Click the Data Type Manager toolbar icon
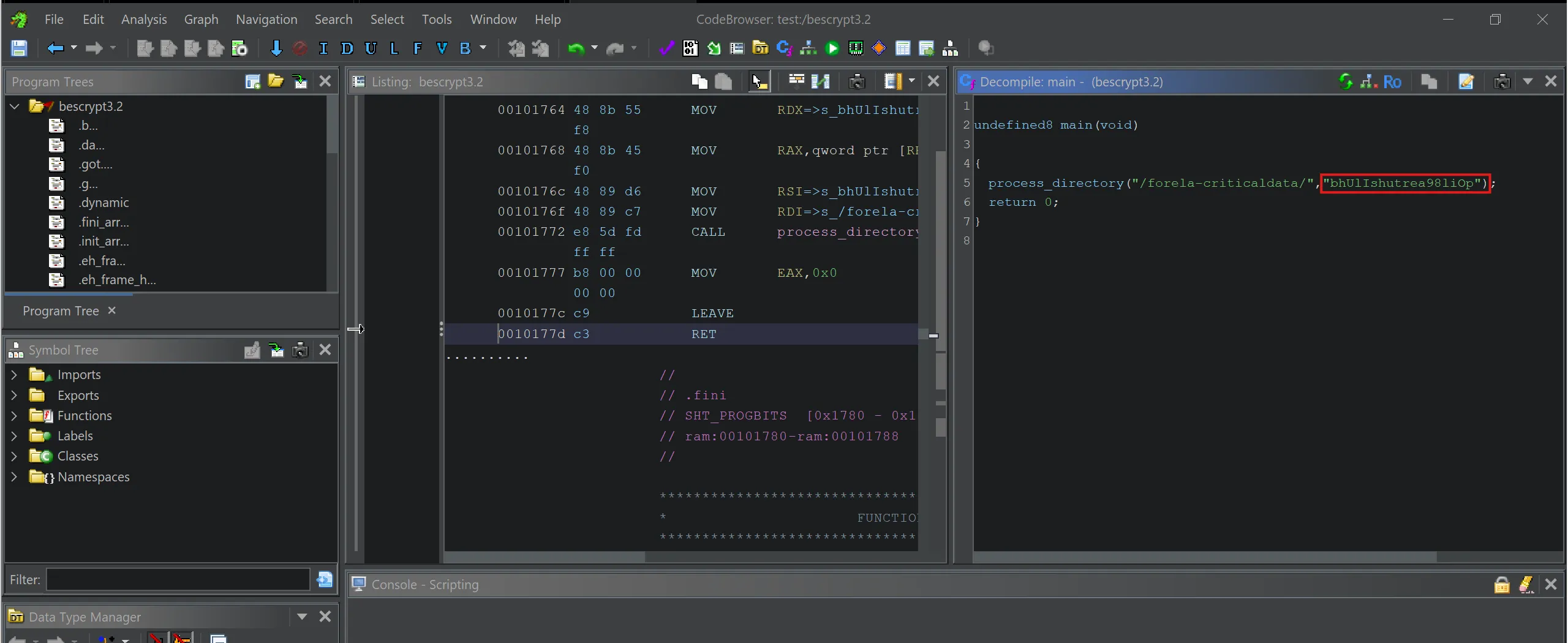1568x643 pixels. click(x=760, y=48)
